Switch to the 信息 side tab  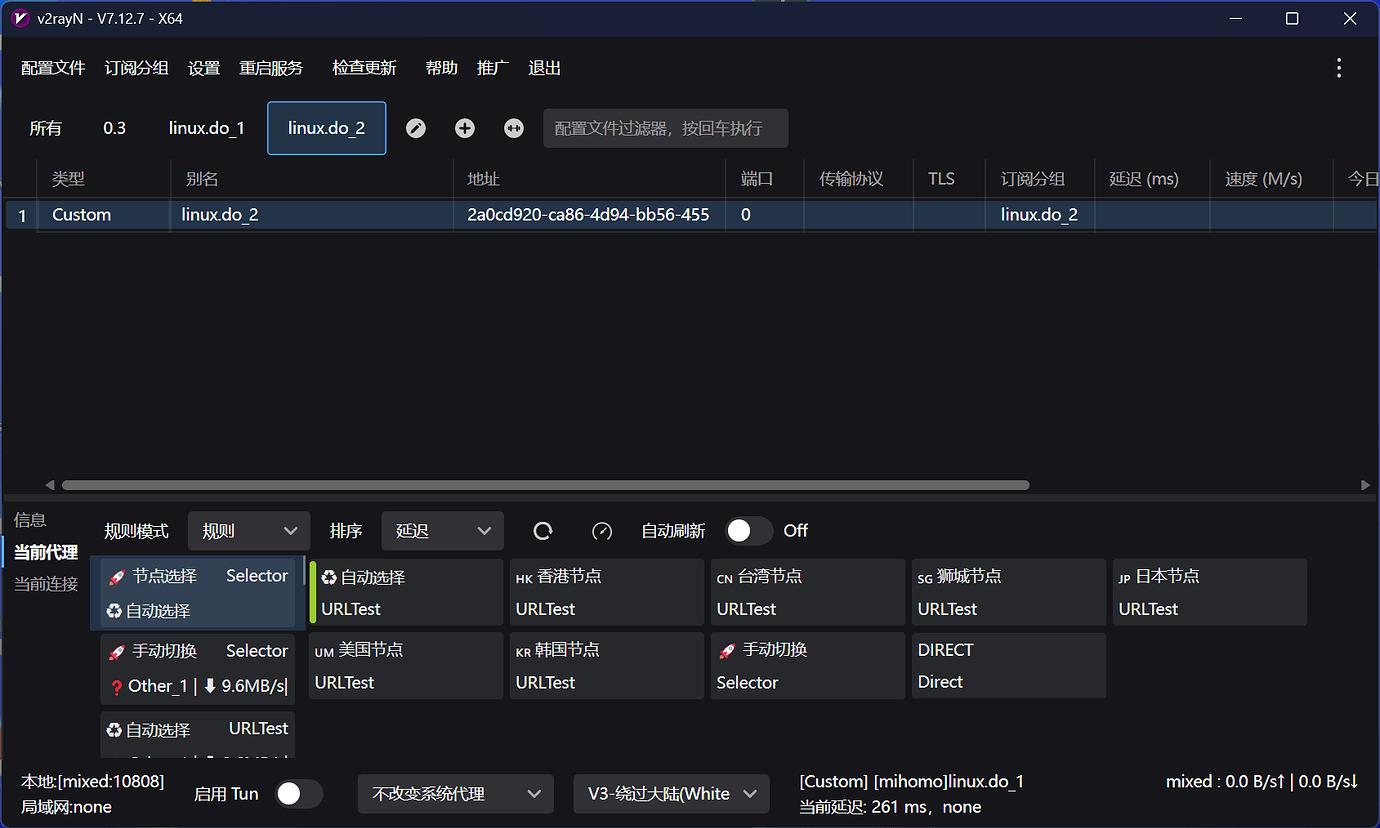(x=30, y=520)
